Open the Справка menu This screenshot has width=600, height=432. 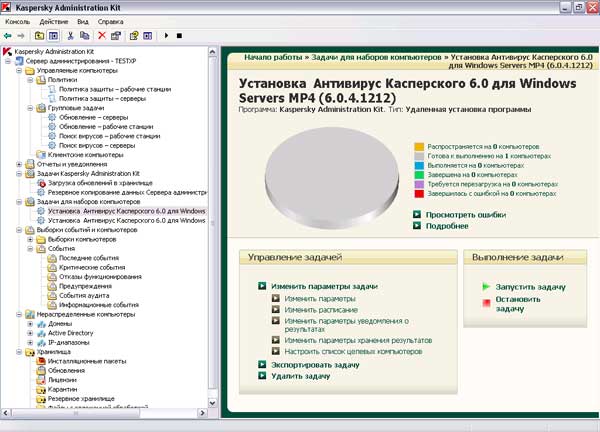point(111,20)
